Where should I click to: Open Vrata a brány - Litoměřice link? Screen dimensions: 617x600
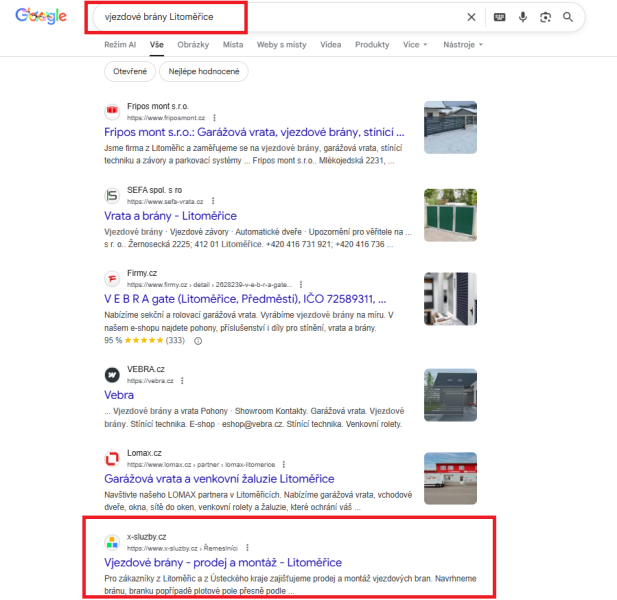coord(170,215)
